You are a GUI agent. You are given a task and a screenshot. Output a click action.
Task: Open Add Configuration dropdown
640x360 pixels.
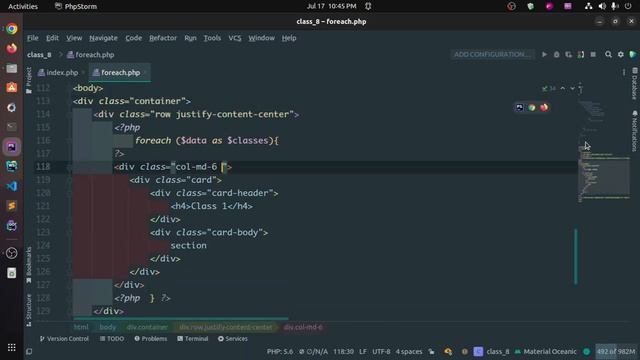click(x=493, y=54)
